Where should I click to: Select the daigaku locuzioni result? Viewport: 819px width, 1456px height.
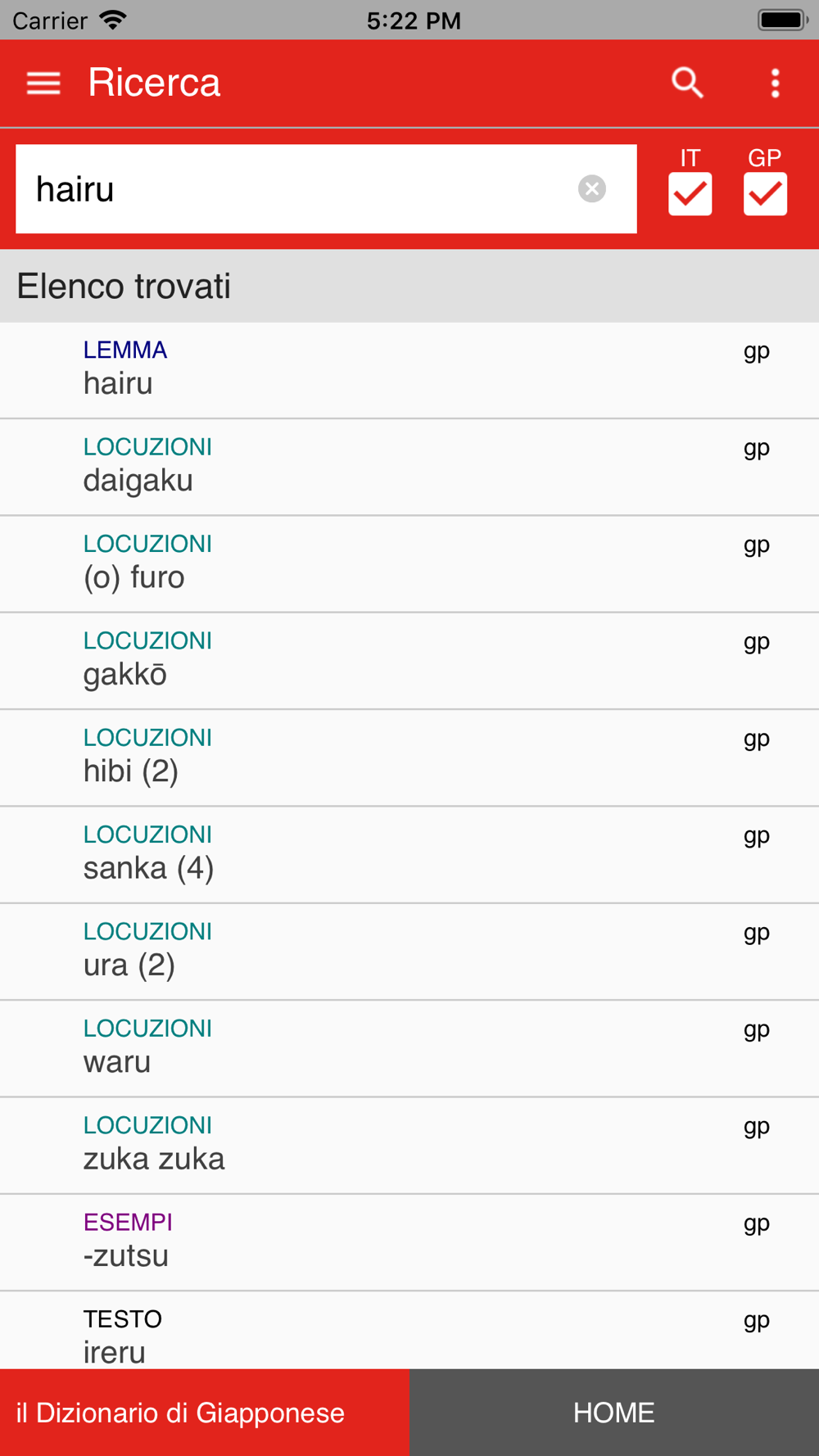point(409,467)
